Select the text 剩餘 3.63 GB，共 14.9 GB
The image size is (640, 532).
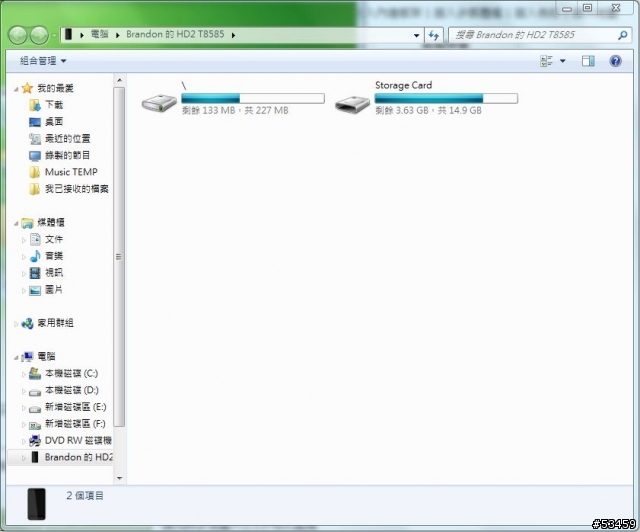tap(428, 110)
